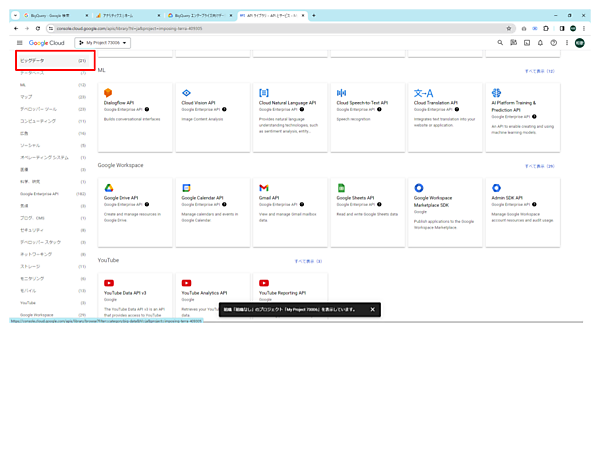The image size is (600, 450).
Task: Select the ビッグデータ category filter
Action: tap(53, 61)
